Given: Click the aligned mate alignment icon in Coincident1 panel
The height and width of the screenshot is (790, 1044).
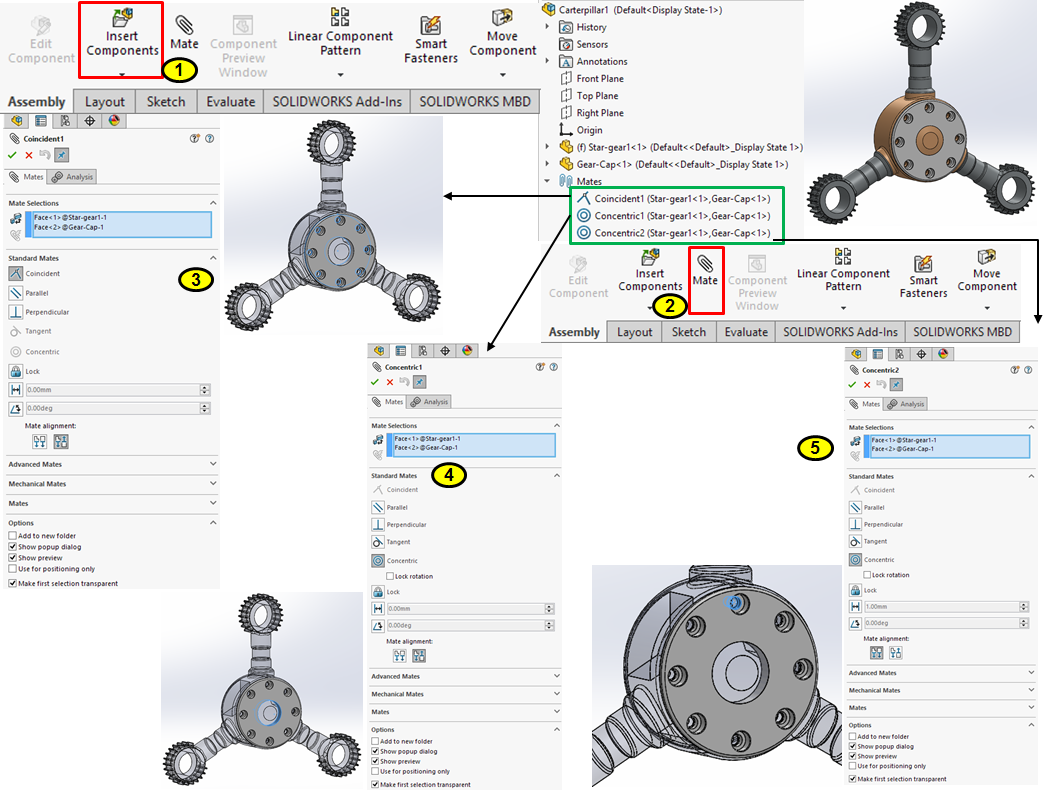Looking at the screenshot, I should (40, 441).
